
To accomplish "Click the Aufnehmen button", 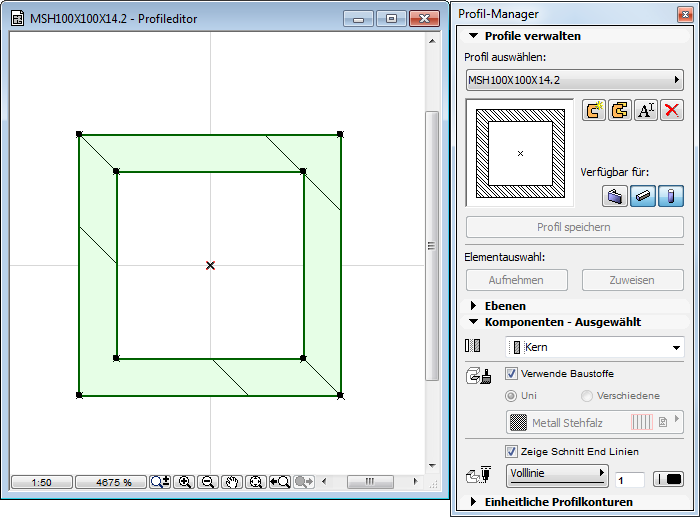I will [517, 280].
